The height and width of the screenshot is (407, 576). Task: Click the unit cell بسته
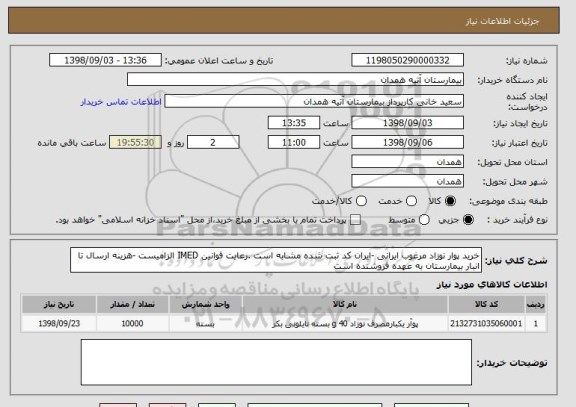[x=205, y=324]
